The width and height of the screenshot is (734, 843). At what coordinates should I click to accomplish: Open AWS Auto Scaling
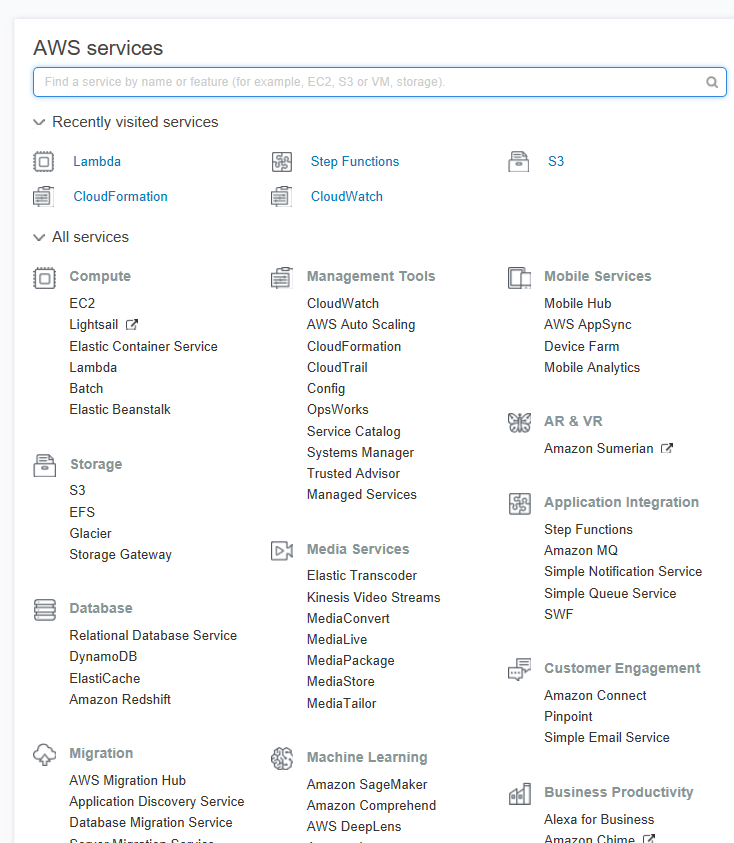point(361,325)
